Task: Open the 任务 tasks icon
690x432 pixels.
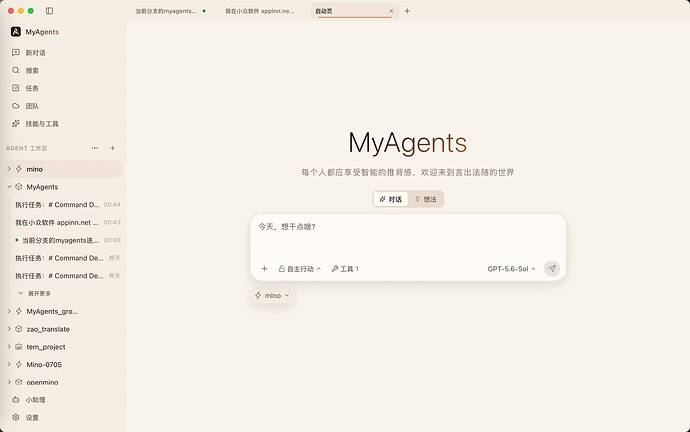Action: pyautogui.click(x=16, y=88)
